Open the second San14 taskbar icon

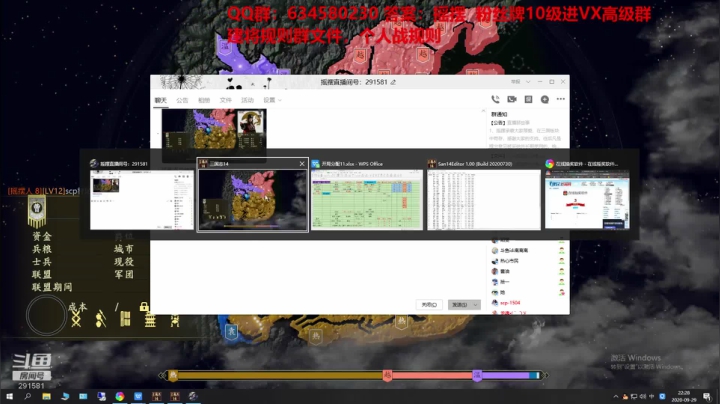(x=175, y=396)
